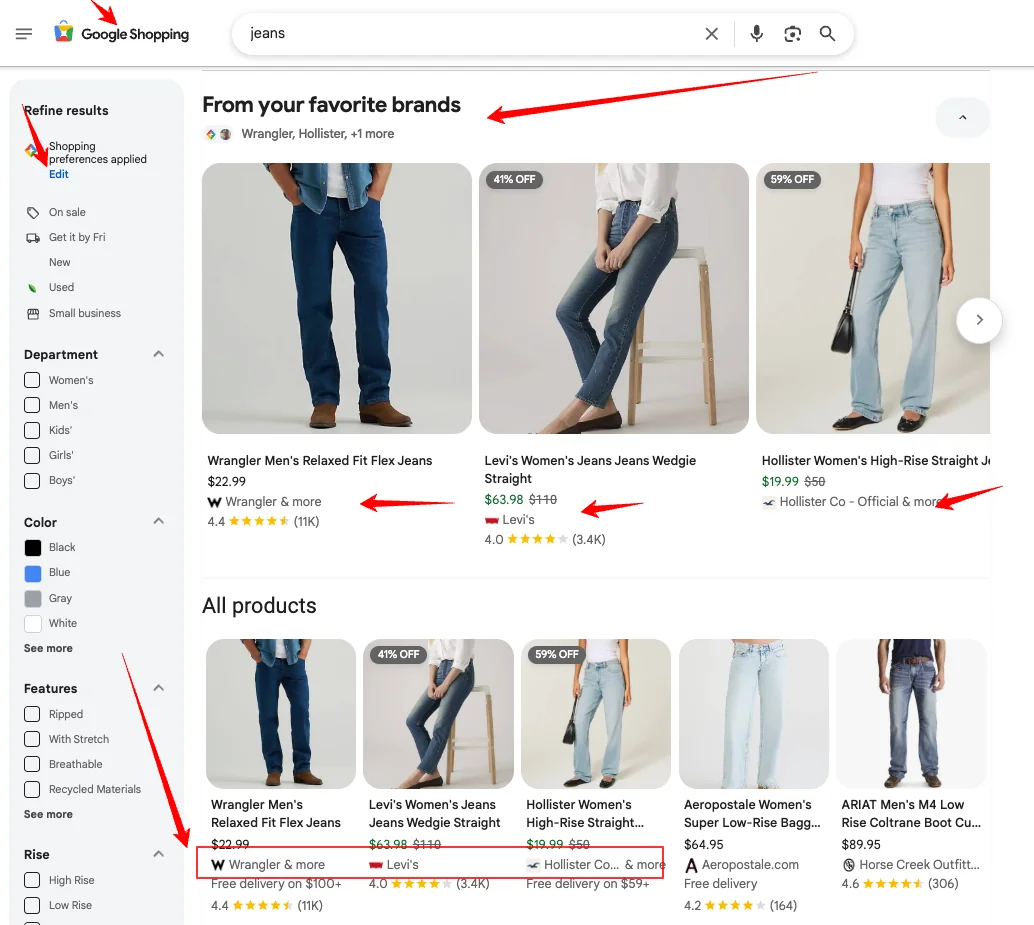
Task: Enable the Ripped feature filter
Action: coord(32,715)
